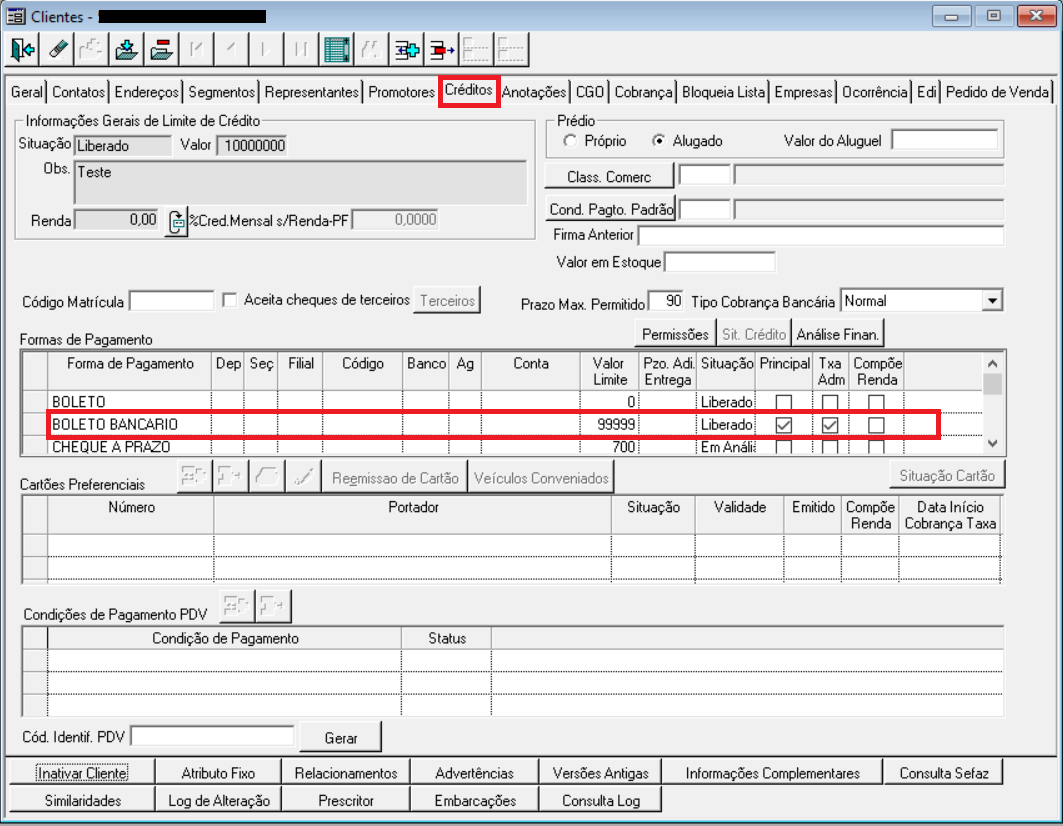This screenshot has width=1063, height=826.
Task: Click the Embarcações button
Action: point(475,800)
